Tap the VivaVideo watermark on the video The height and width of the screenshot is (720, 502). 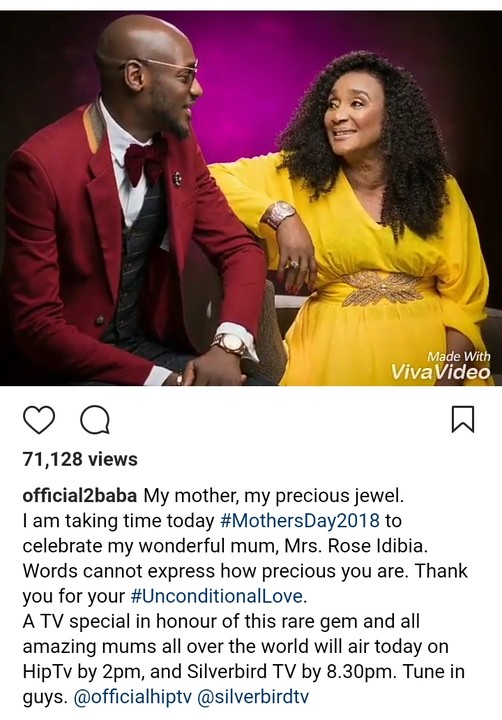[440, 366]
